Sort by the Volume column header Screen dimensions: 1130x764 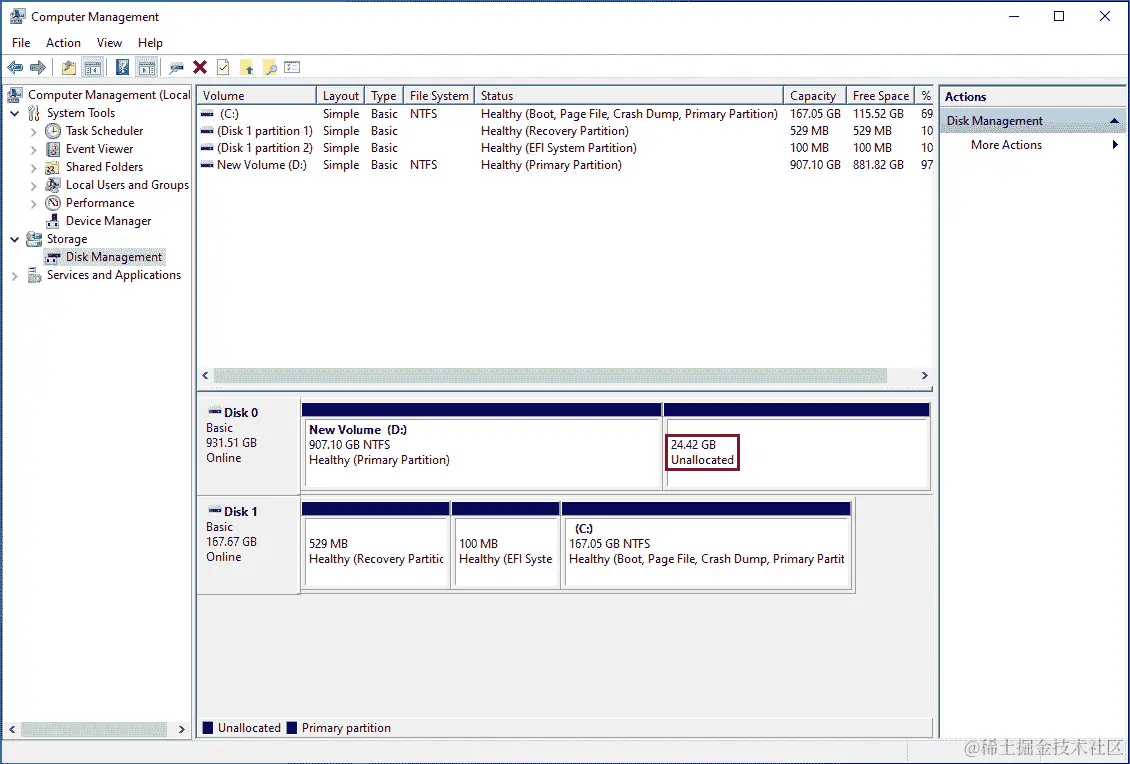click(257, 96)
